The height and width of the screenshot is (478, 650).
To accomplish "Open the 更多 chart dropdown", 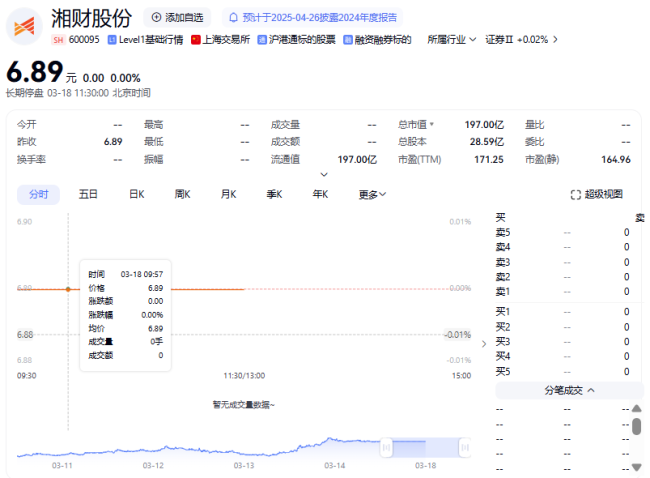I will [x=372, y=194].
